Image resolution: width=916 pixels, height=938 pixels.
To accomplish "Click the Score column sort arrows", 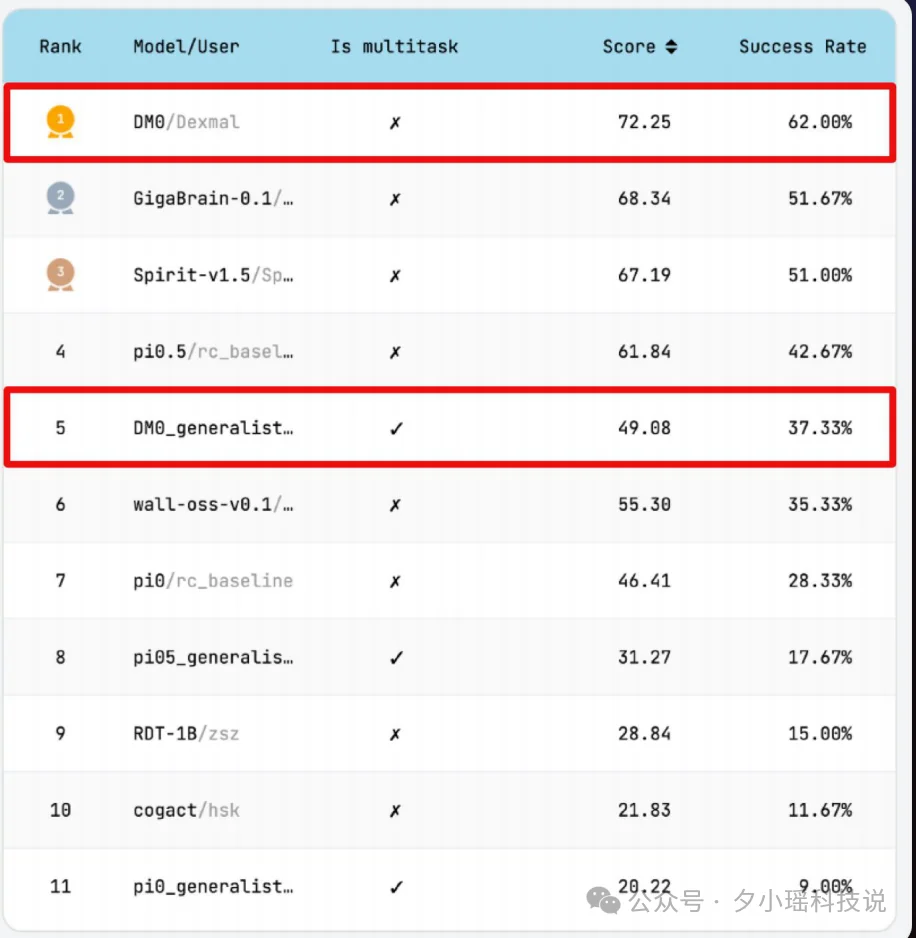I will tap(671, 47).
